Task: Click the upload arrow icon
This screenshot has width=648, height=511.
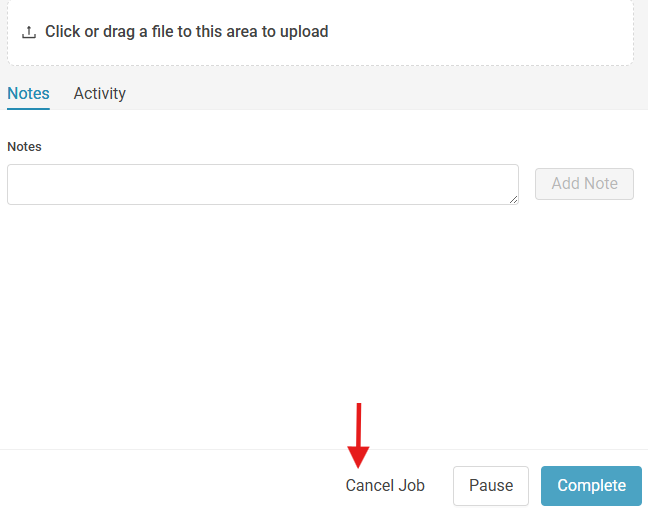Action: (x=29, y=32)
